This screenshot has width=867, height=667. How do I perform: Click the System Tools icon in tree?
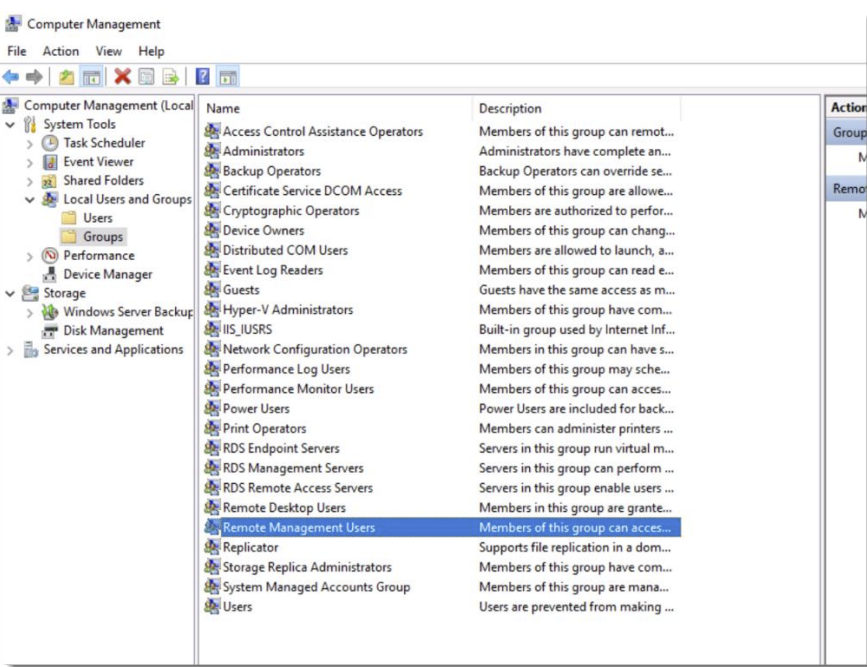30,124
